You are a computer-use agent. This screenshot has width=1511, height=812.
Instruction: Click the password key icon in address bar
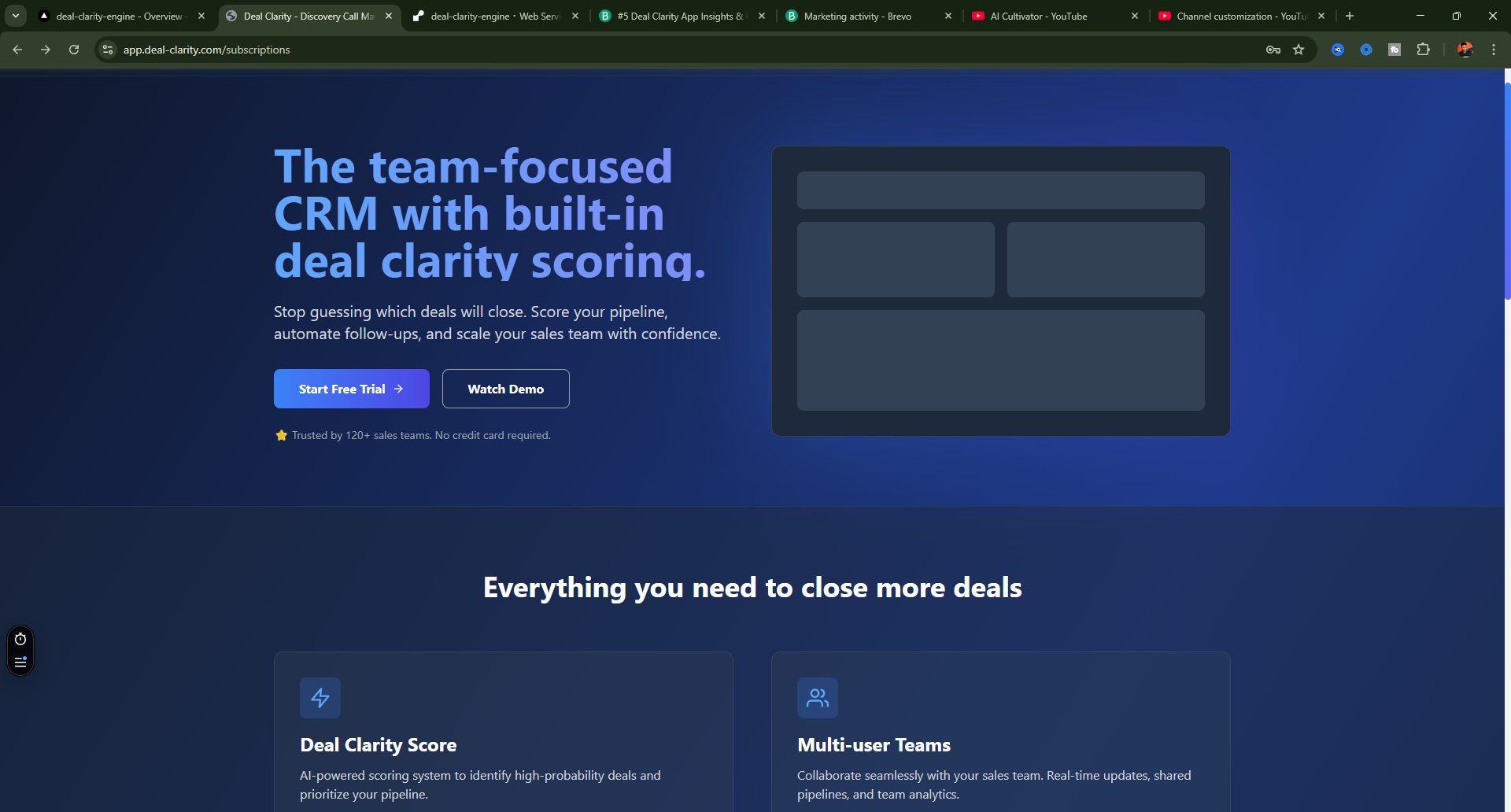[1273, 49]
